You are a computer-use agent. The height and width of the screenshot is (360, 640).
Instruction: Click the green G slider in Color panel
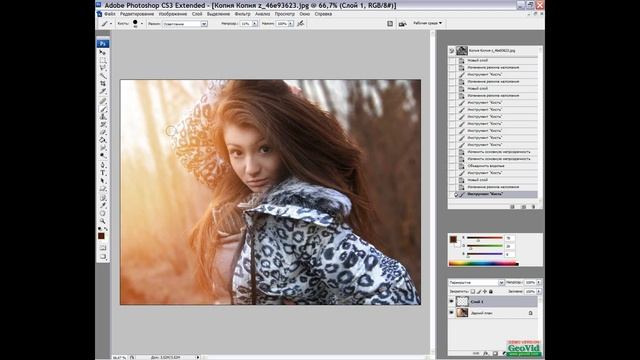tap(484, 246)
